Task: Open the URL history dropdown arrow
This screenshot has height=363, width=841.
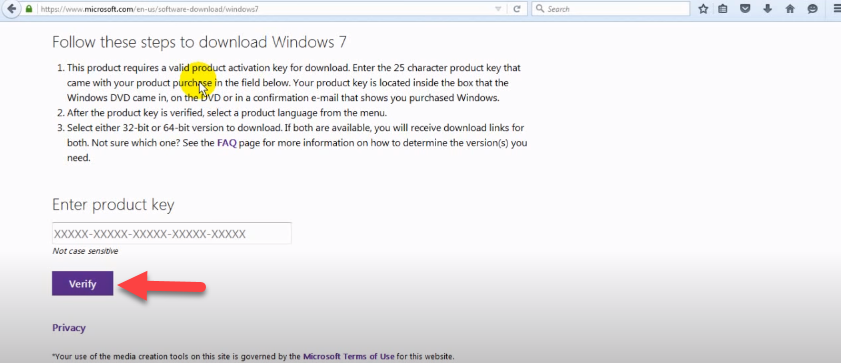Action: tap(498, 9)
